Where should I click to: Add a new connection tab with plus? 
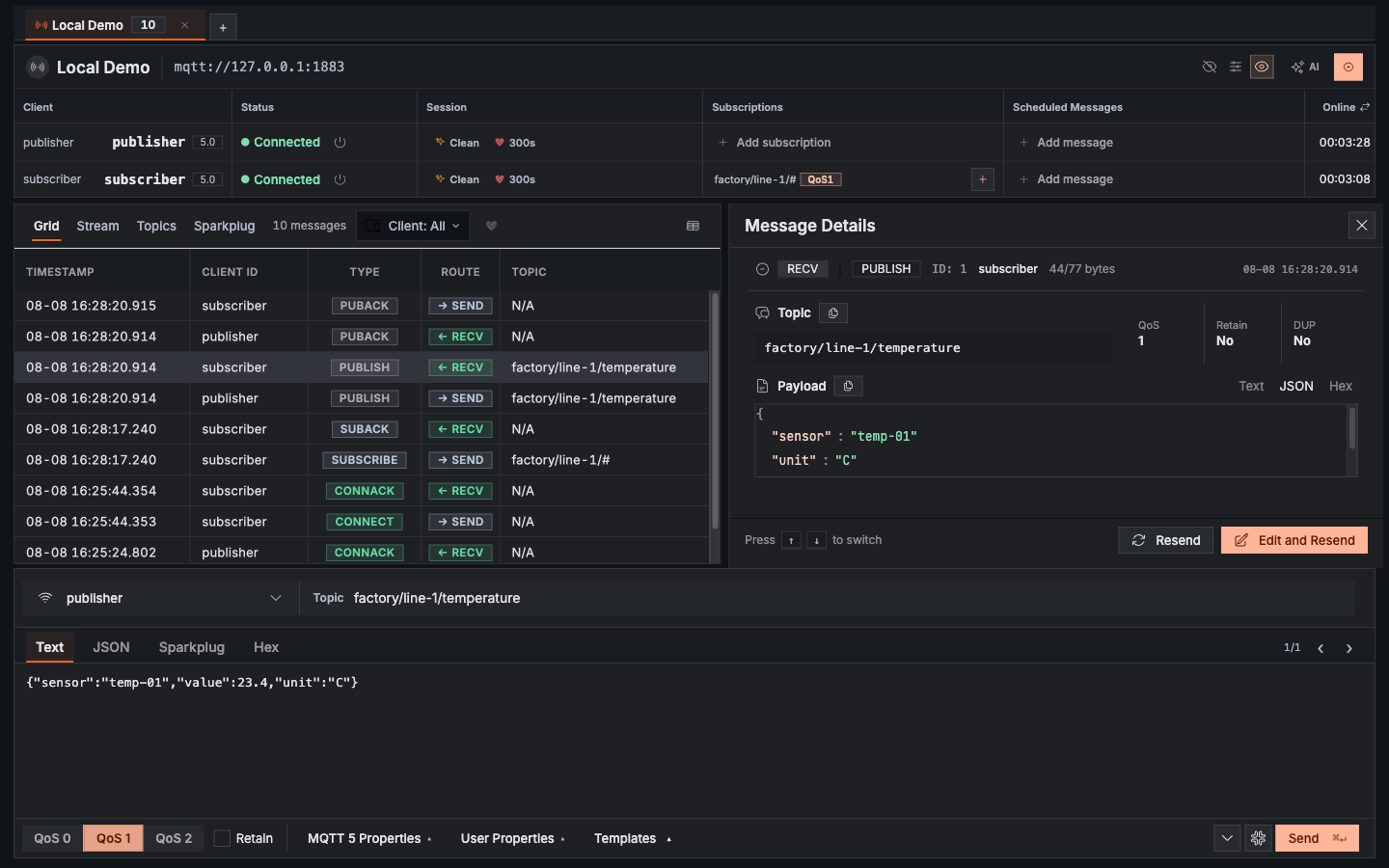tap(223, 27)
